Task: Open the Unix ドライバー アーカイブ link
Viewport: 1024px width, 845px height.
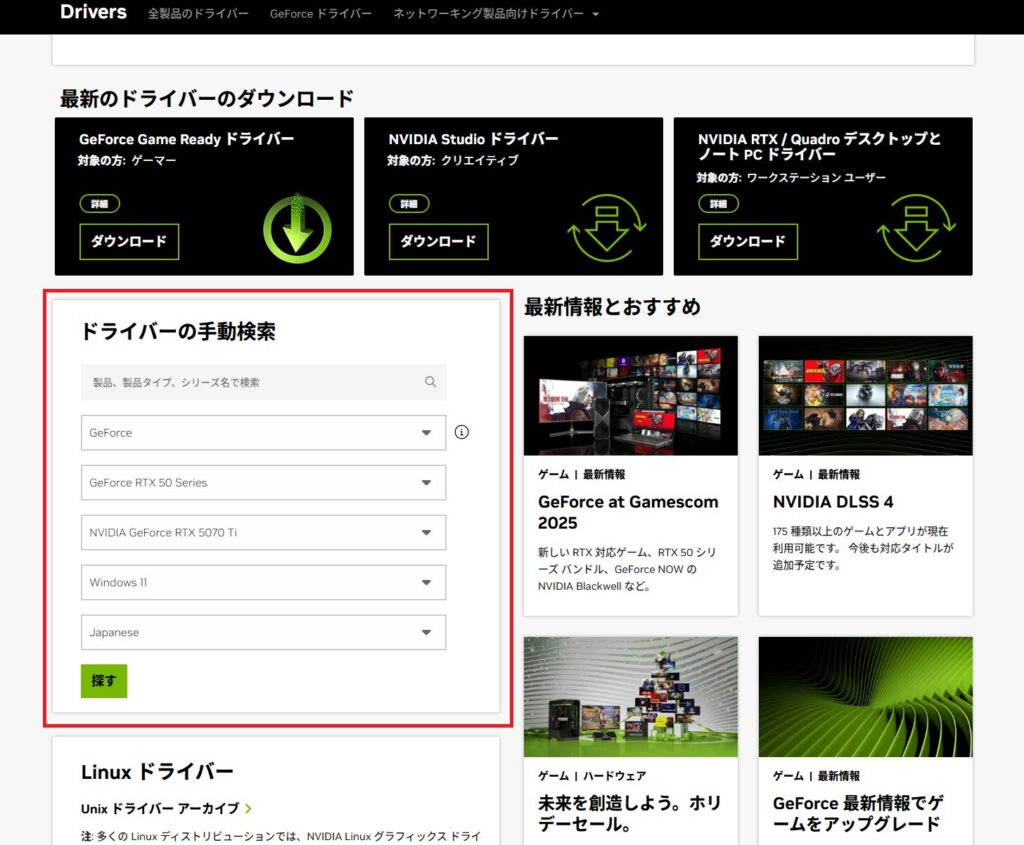Action: click(166, 808)
